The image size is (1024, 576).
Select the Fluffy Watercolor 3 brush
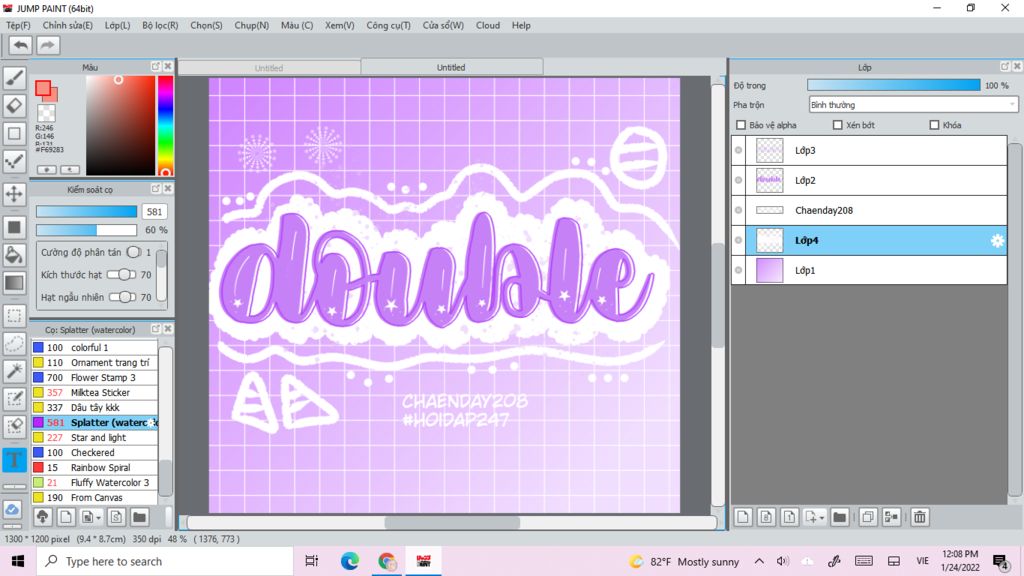(95, 483)
